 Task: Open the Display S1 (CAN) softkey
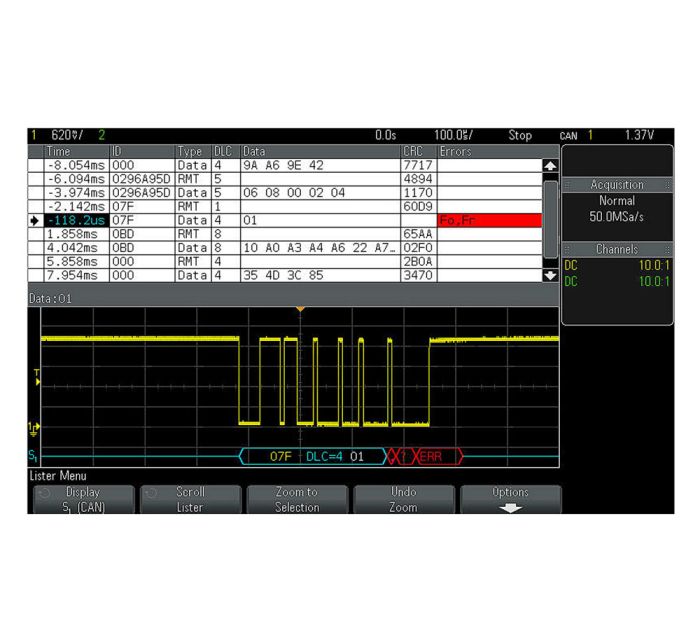click(x=83, y=499)
